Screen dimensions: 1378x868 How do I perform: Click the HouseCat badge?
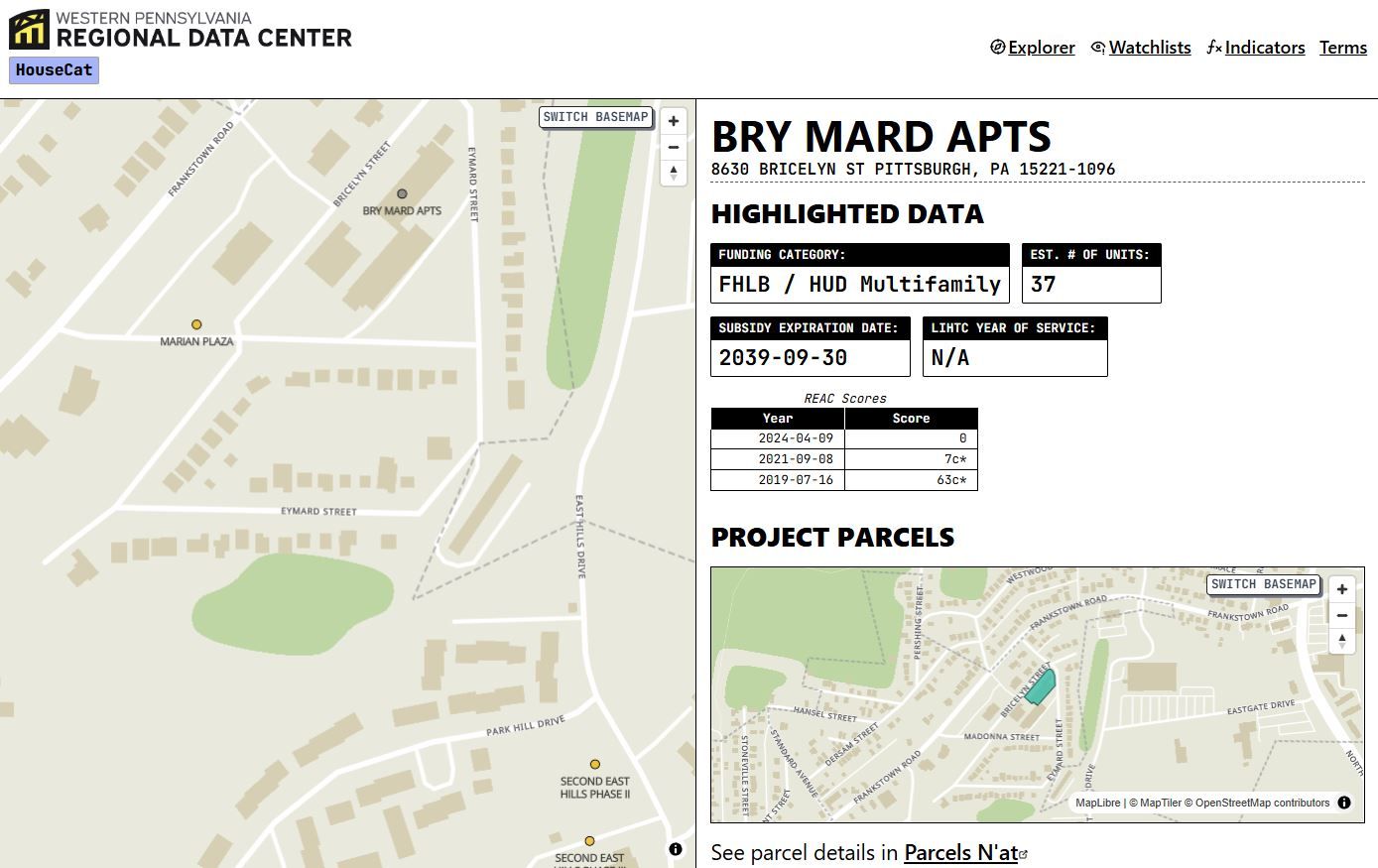(54, 70)
